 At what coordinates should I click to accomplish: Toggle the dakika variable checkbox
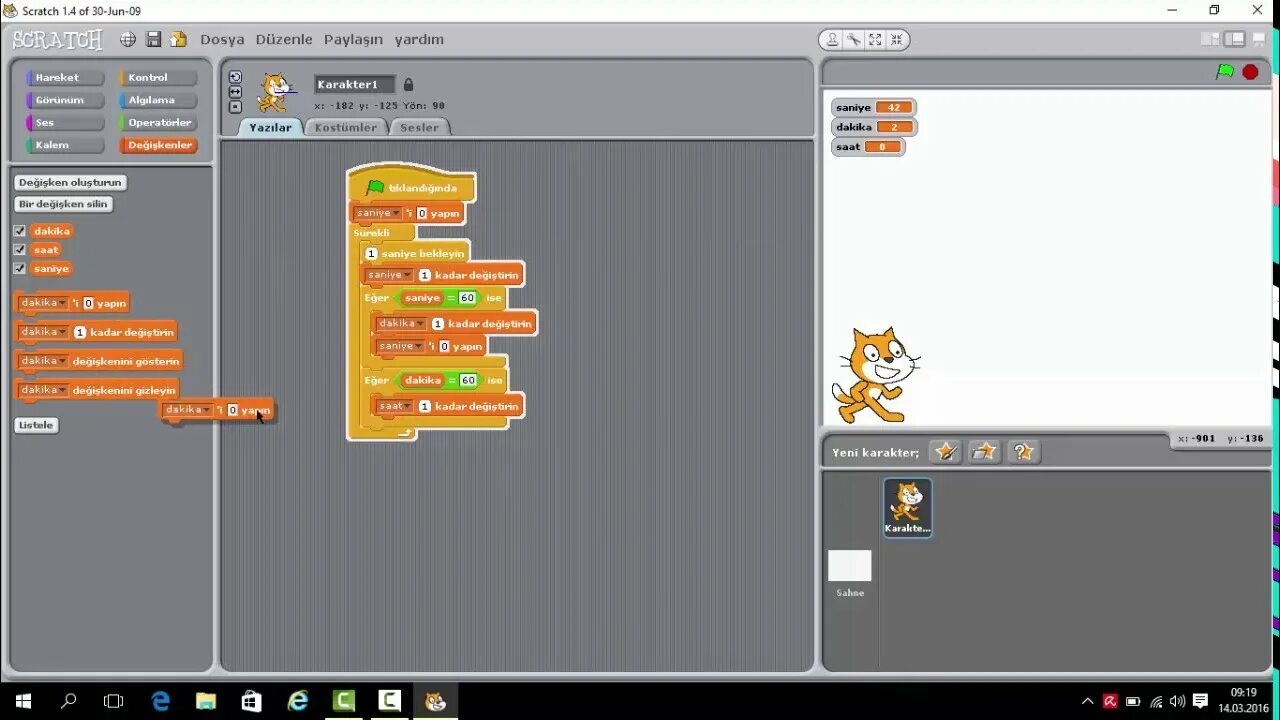19,231
